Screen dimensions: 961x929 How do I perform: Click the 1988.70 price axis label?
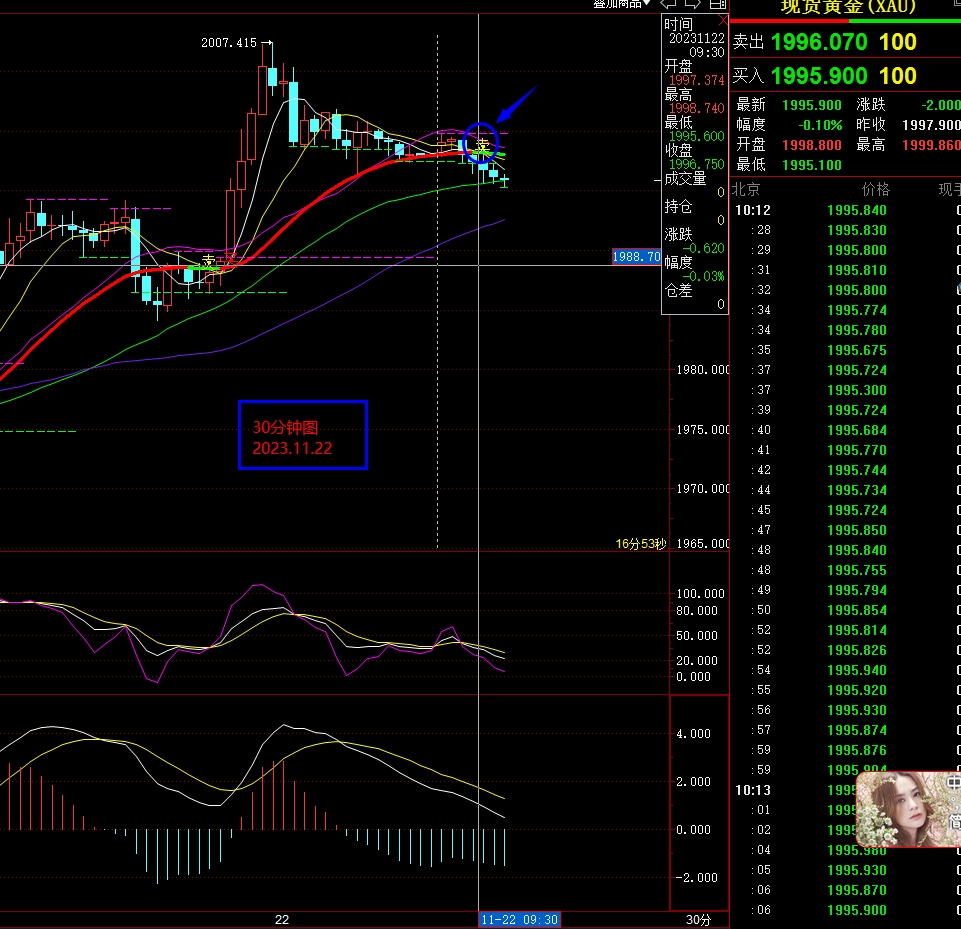pos(636,257)
